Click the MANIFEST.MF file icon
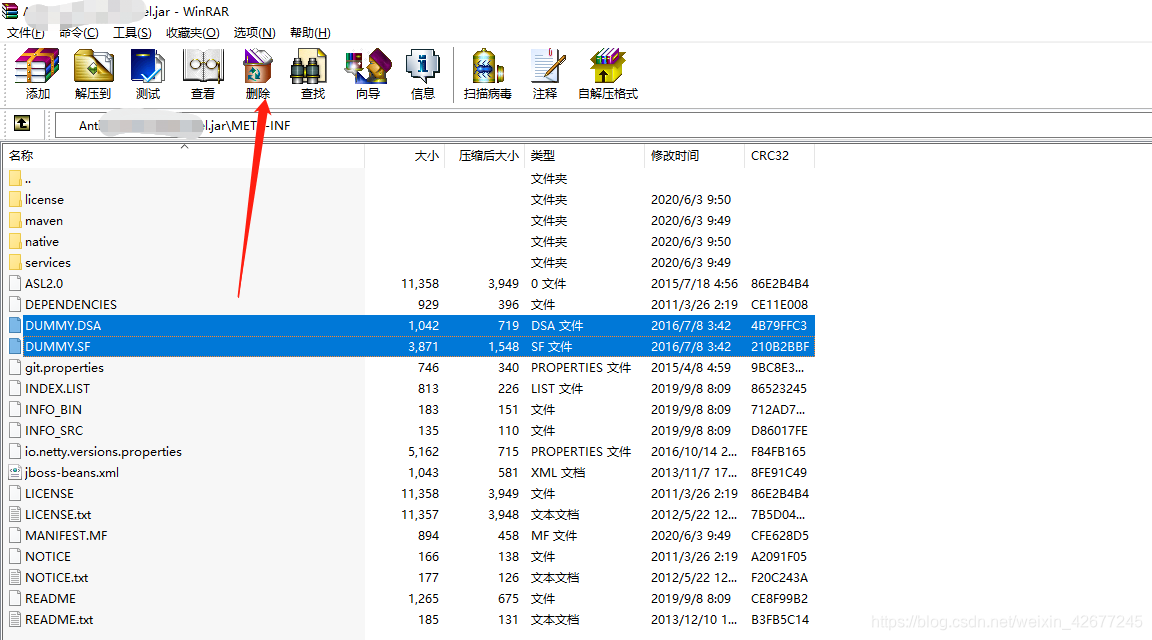1152x640 pixels. click(x=15, y=536)
